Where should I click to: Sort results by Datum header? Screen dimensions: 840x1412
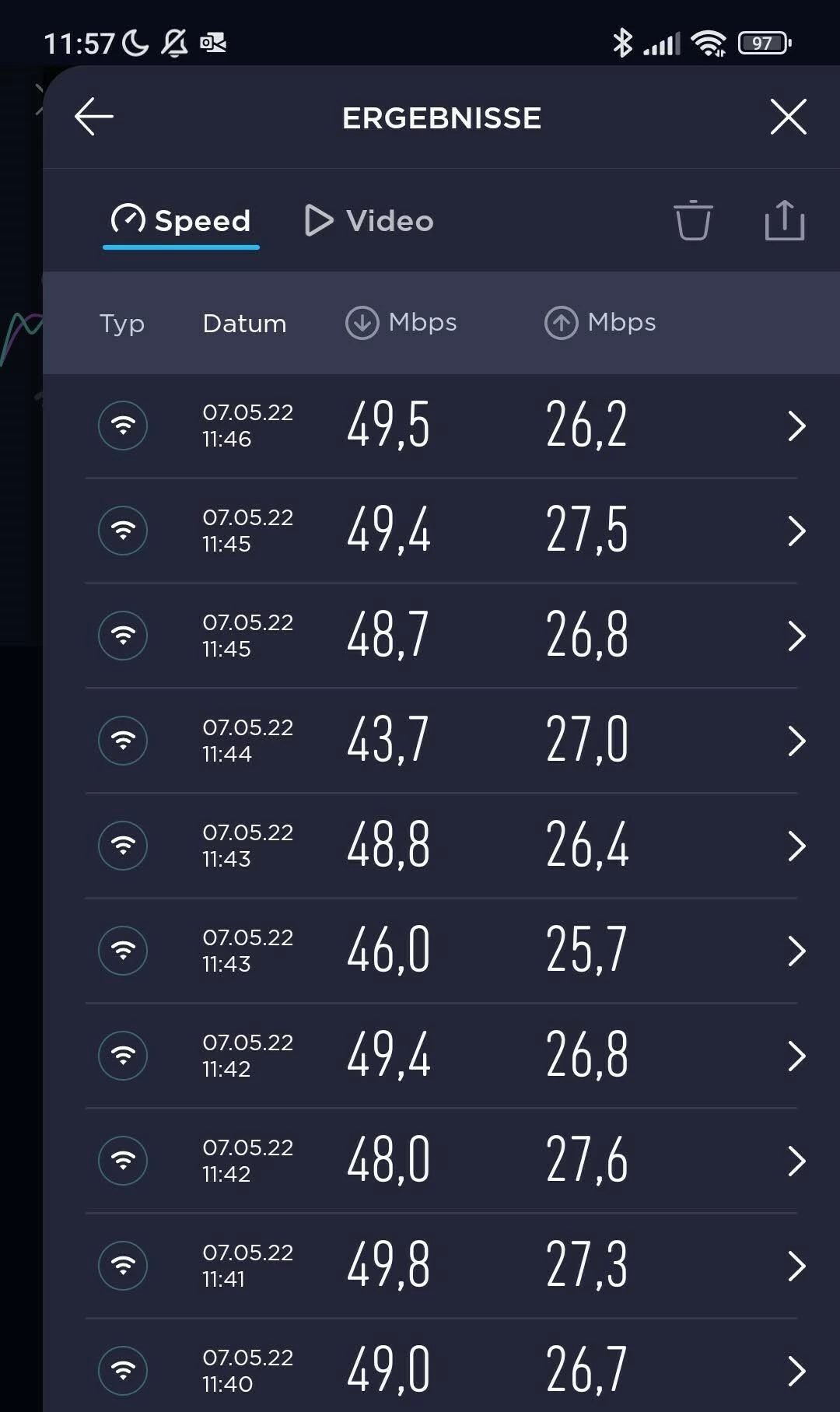coord(244,323)
